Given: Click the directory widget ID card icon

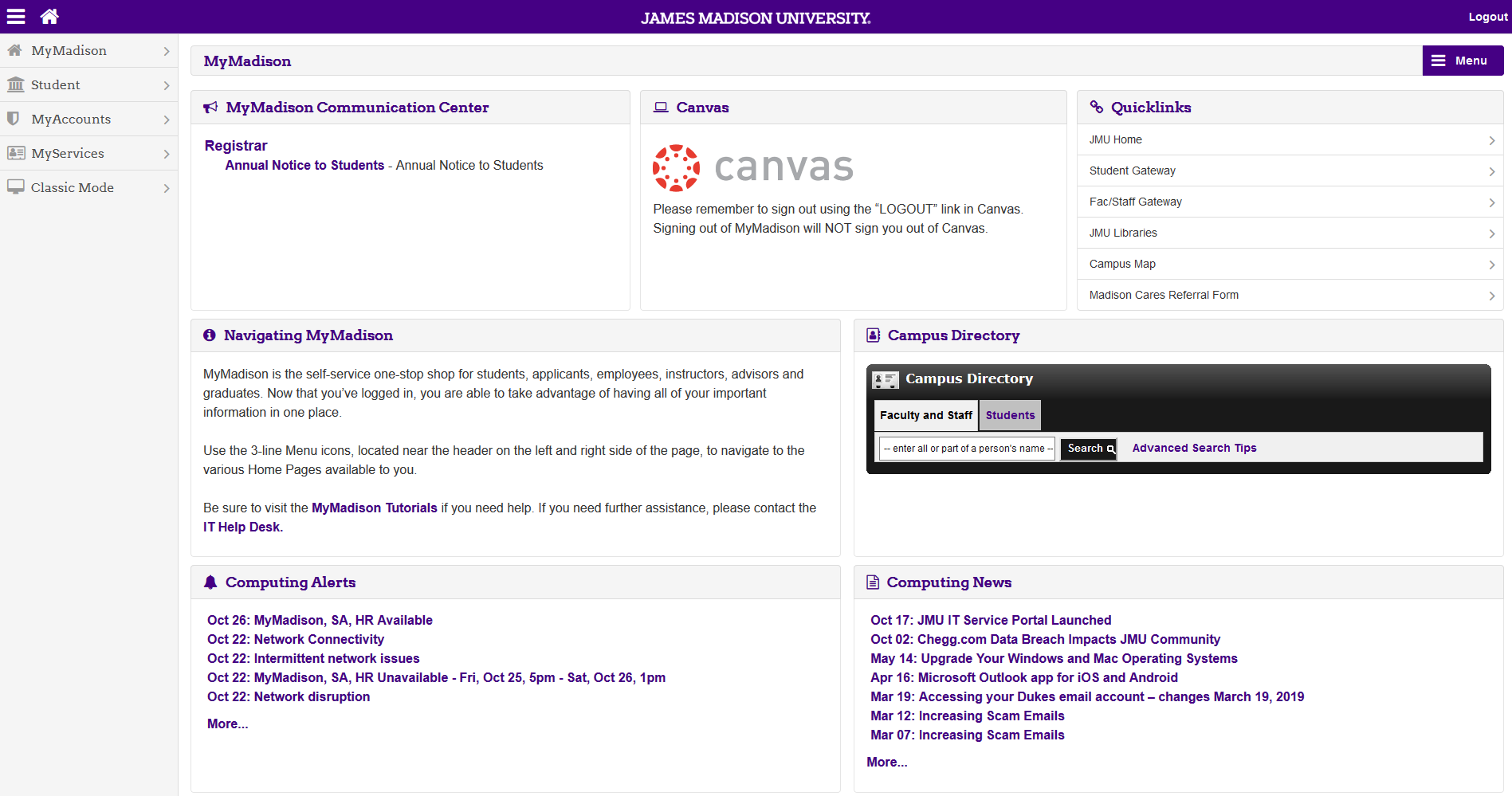Looking at the screenshot, I should click(886, 379).
